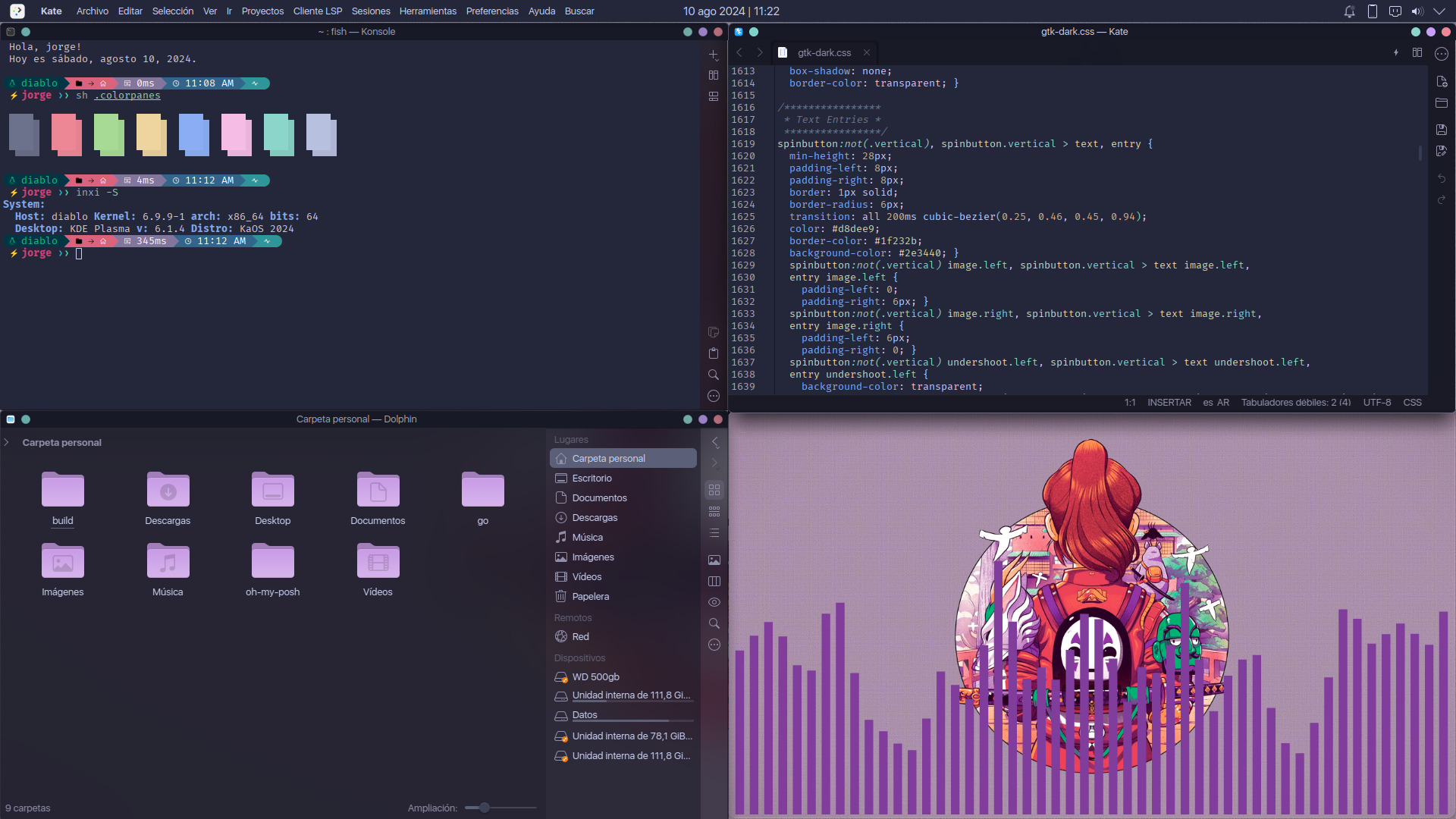Click the green color pane in Konsole
The height and width of the screenshot is (819, 1456).
tap(108, 135)
